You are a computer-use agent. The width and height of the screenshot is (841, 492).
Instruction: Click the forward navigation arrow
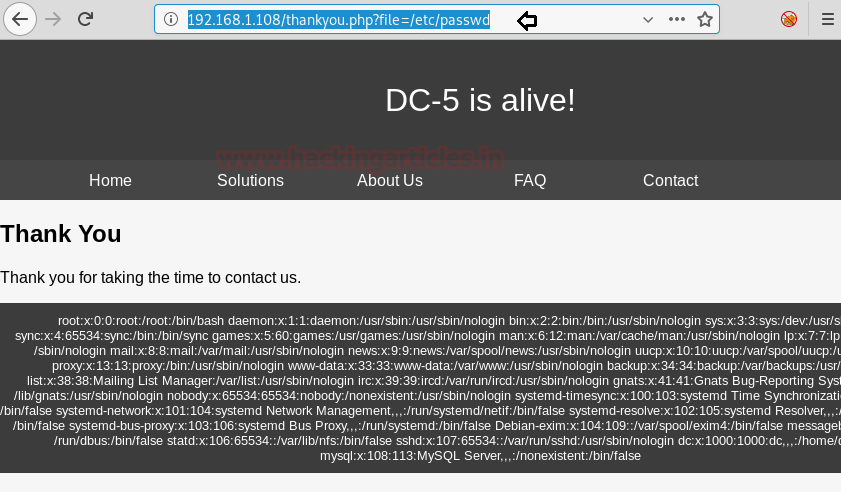click(53, 19)
